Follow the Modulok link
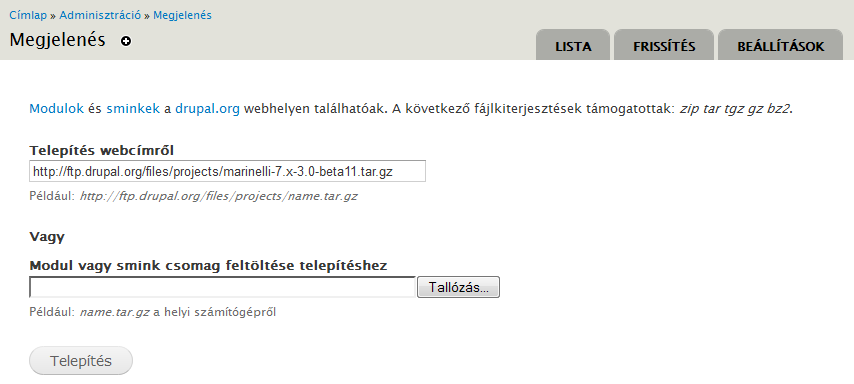 (57, 108)
